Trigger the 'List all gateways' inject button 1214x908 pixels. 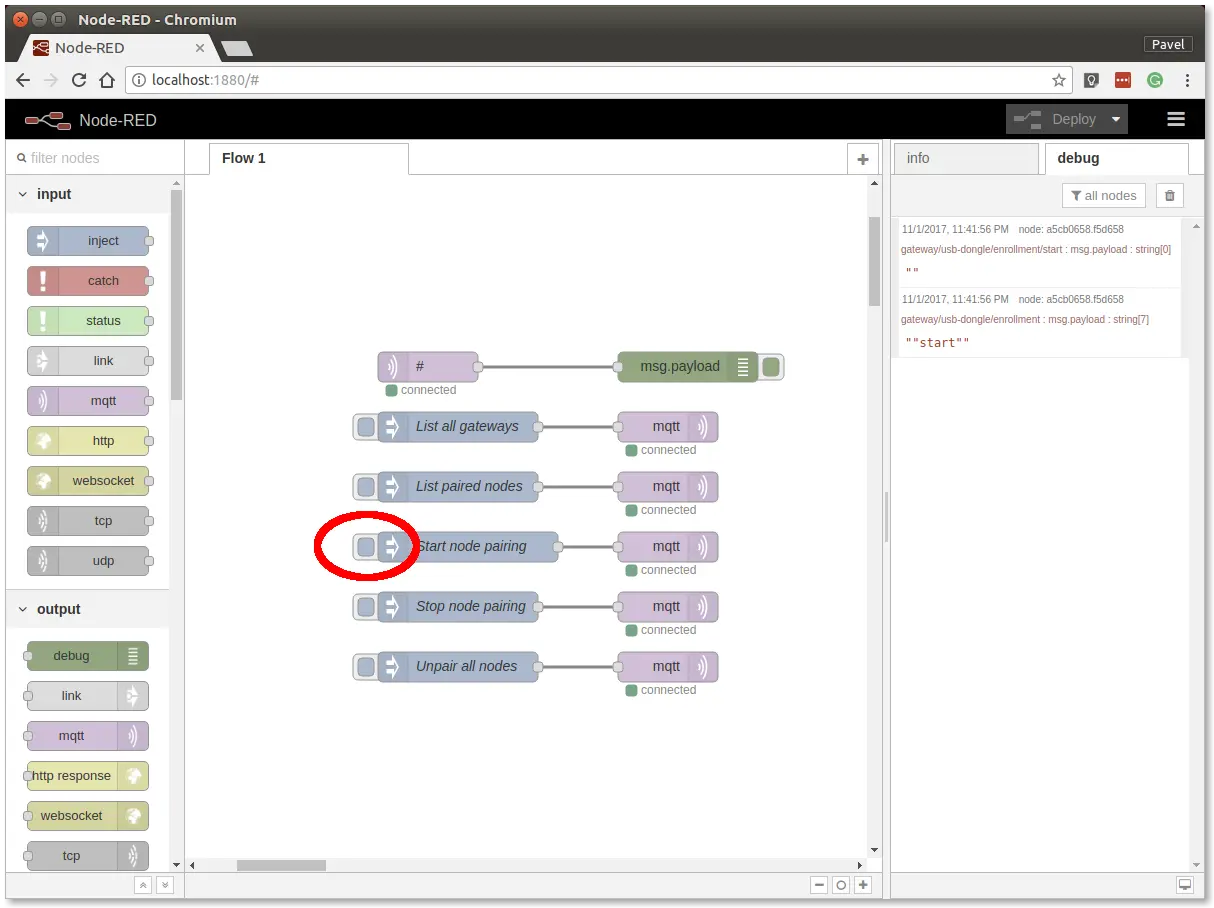[366, 427]
